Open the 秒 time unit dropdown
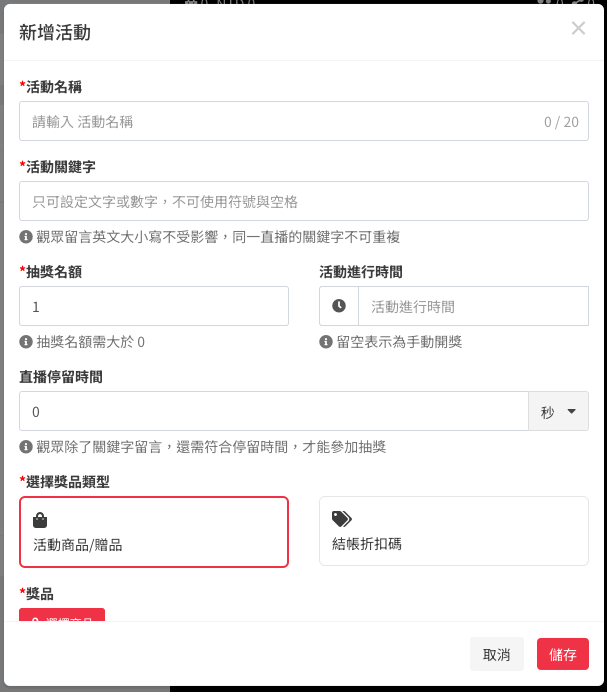The width and height of the screenshot is (607, 692). coord(558,411)
